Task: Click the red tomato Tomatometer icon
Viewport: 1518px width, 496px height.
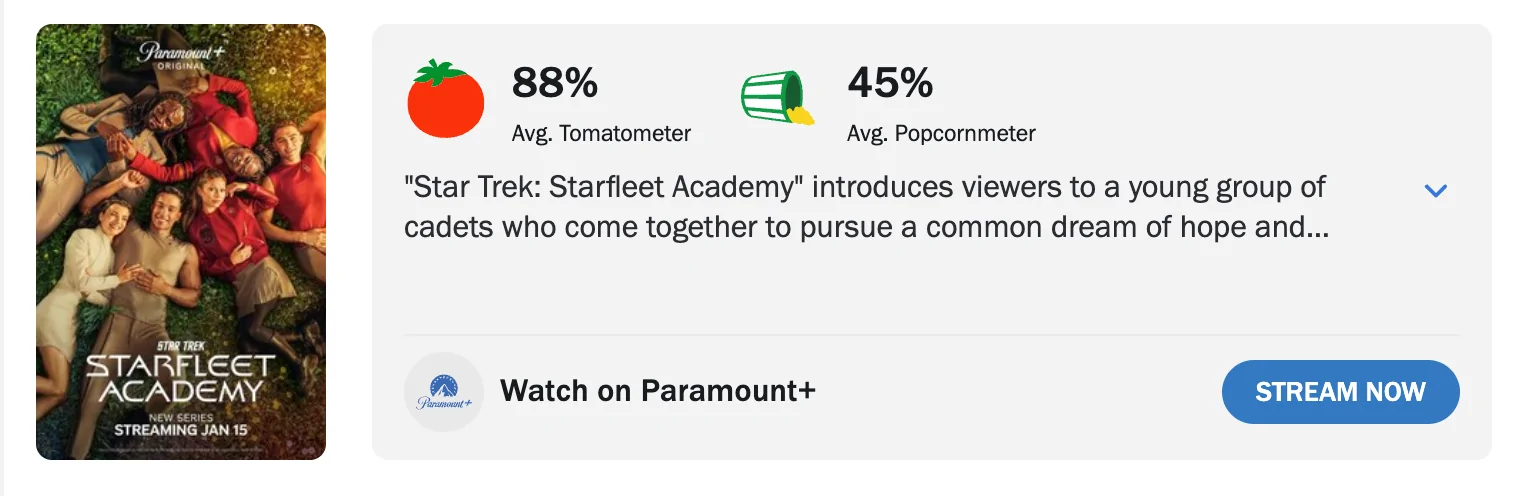Action: (x=445, y=102)
